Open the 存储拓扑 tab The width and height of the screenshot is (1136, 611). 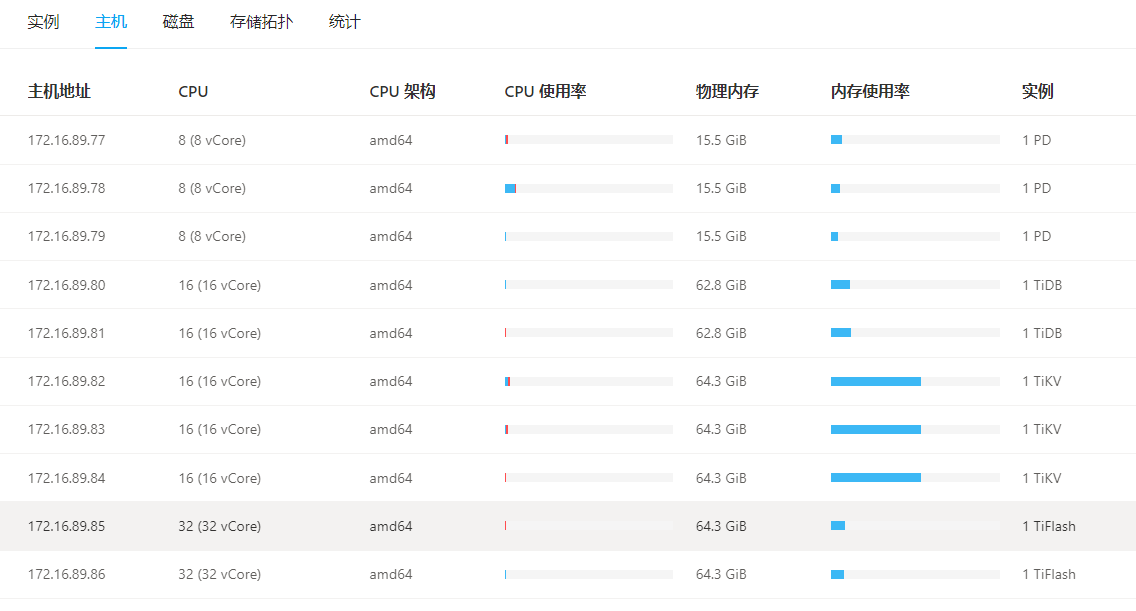pos(262,22)
